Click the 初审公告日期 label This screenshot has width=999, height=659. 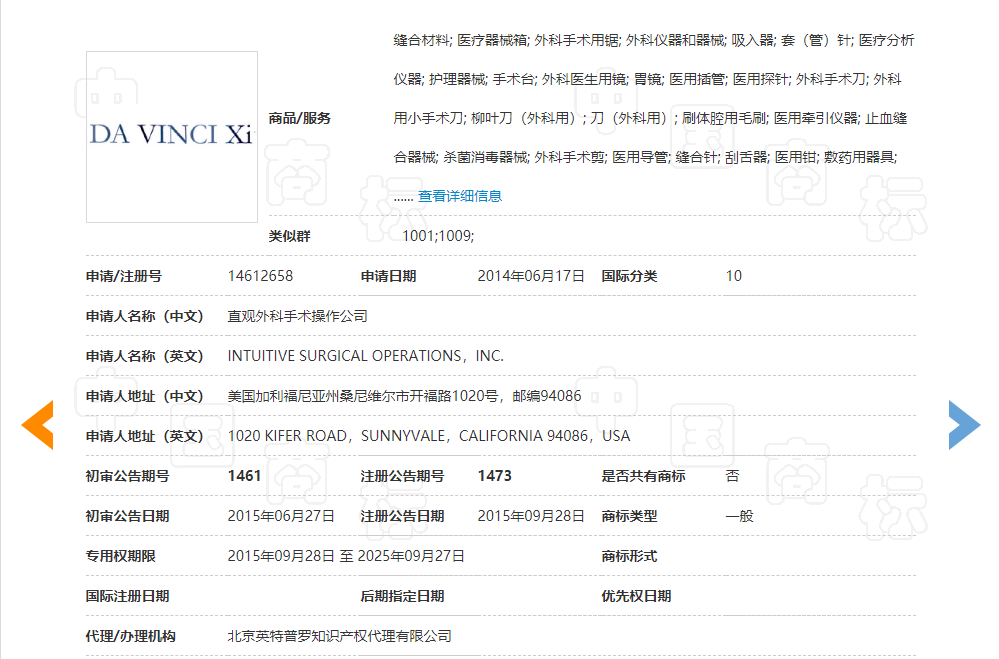pyautogui.click(x=127, y=516)
